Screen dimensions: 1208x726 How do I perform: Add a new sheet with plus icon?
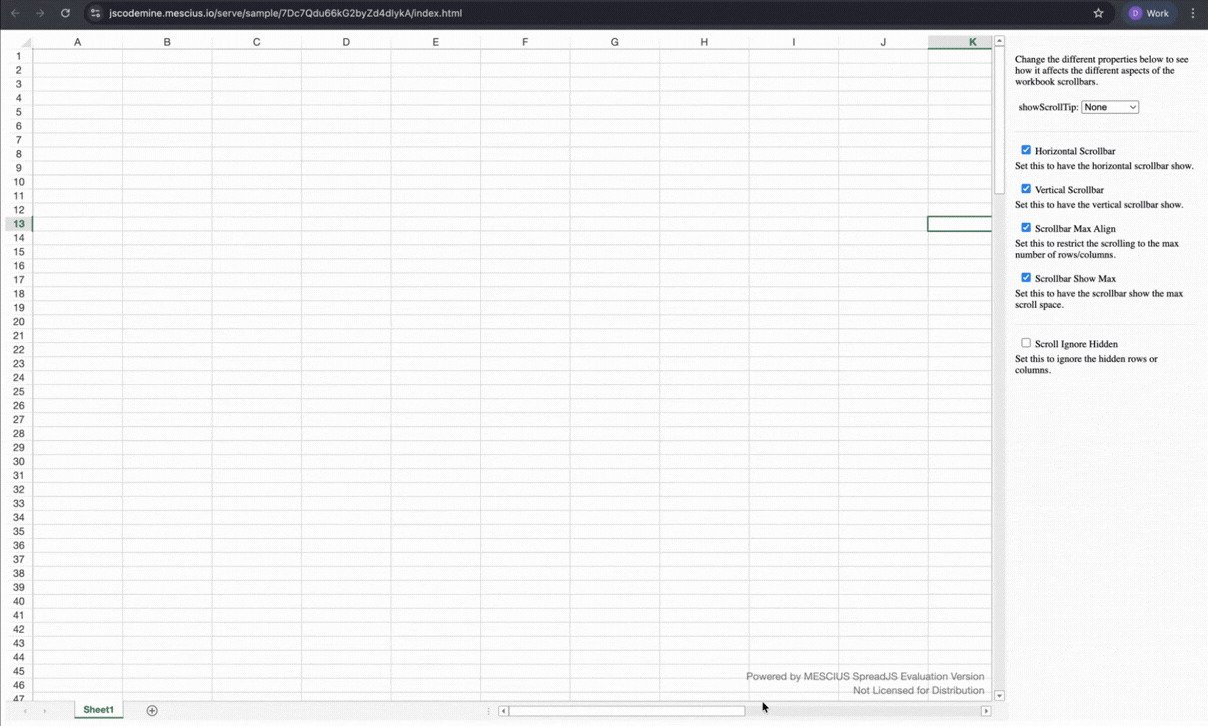[152, 711]
